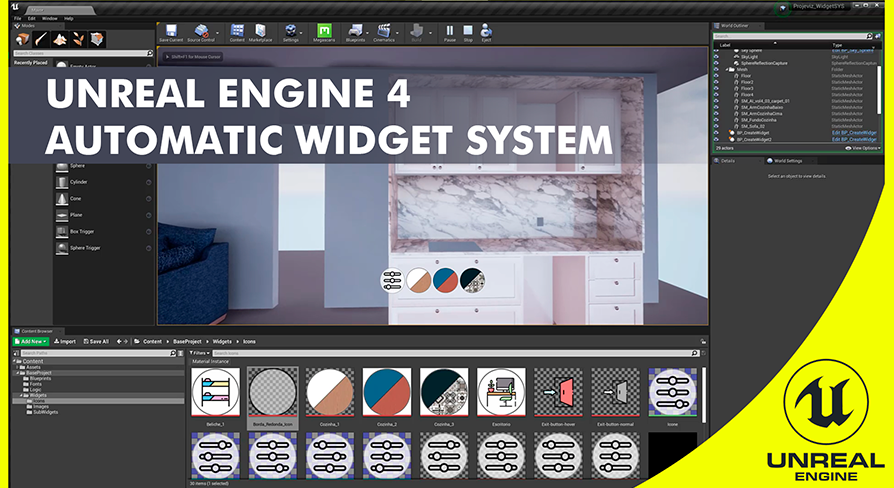Select the Landscape mode icon

(60, 39)
